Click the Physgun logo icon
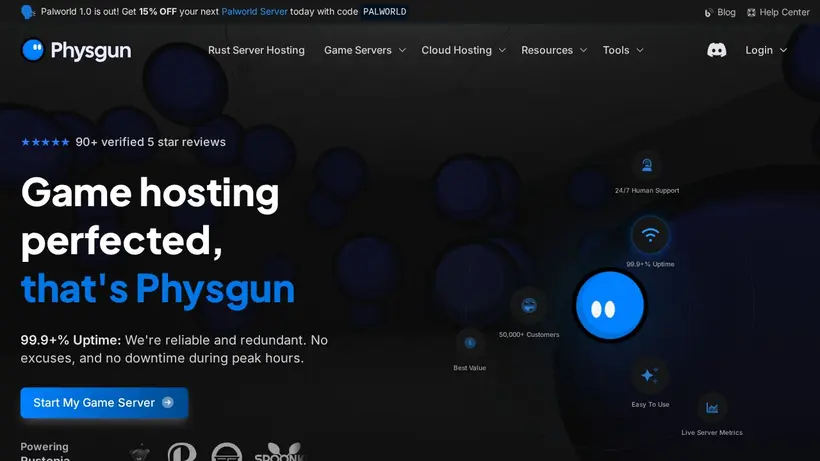The image size is (820, 461). tap(33, 50)
